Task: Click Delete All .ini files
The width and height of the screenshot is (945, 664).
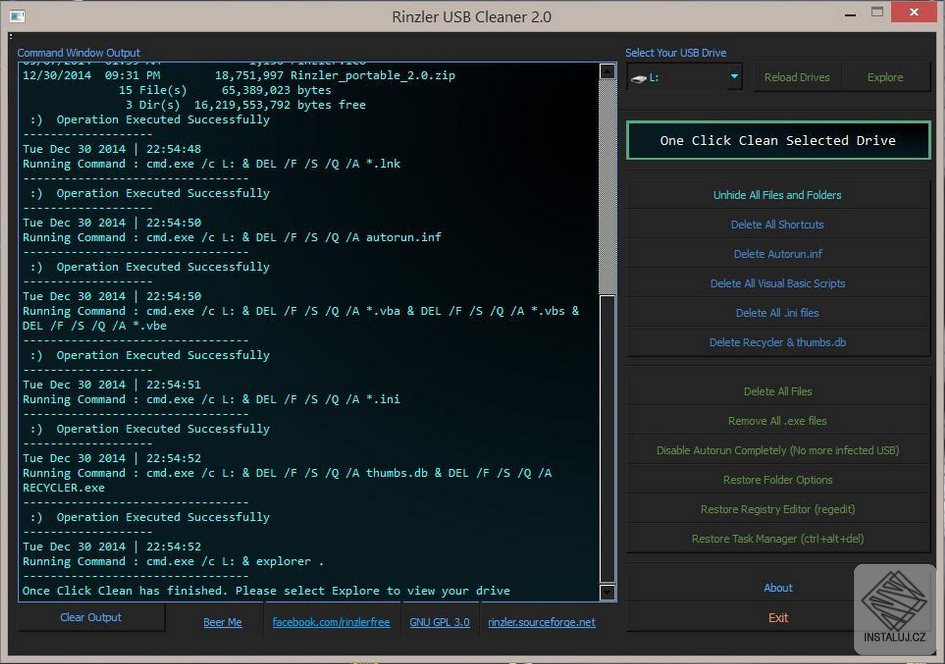Action: tap(777, 313)
